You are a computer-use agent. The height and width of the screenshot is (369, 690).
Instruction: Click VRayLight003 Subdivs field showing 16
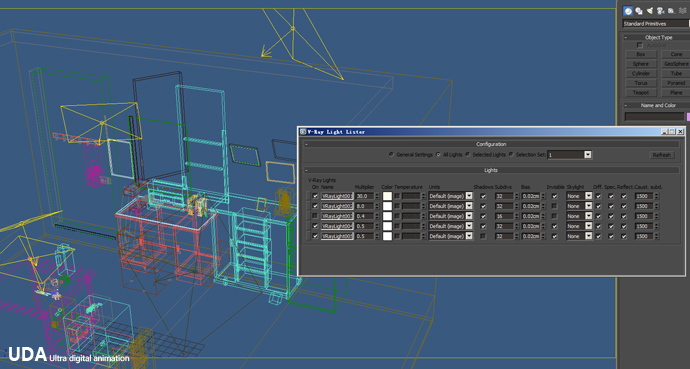point(504,216)
